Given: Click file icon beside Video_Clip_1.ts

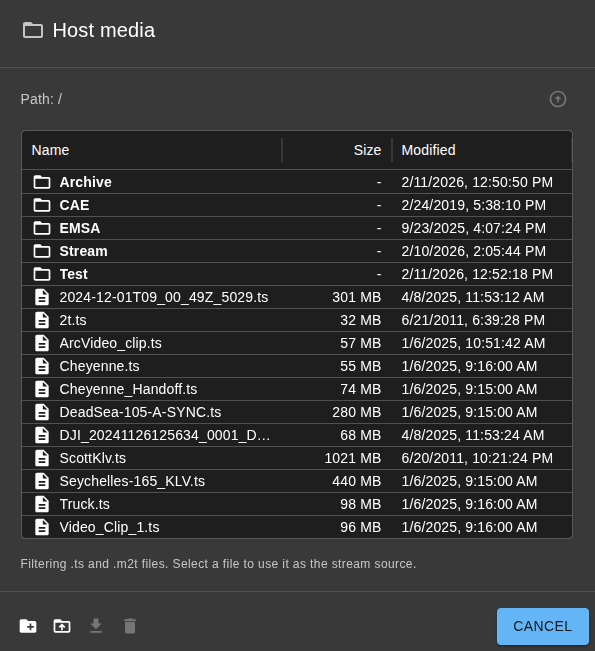Looking at the screenshot, I should tap(42, 527).
